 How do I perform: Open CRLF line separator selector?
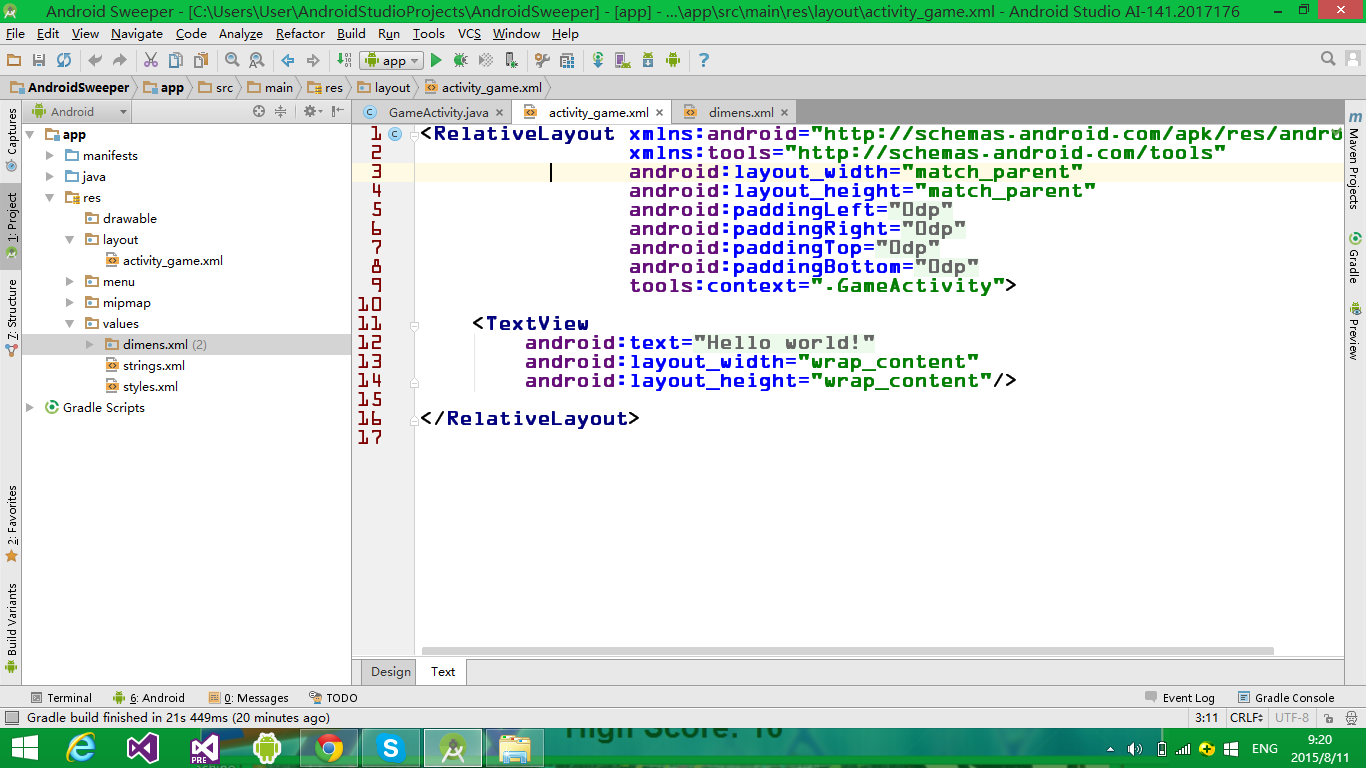click(1247, 718)
